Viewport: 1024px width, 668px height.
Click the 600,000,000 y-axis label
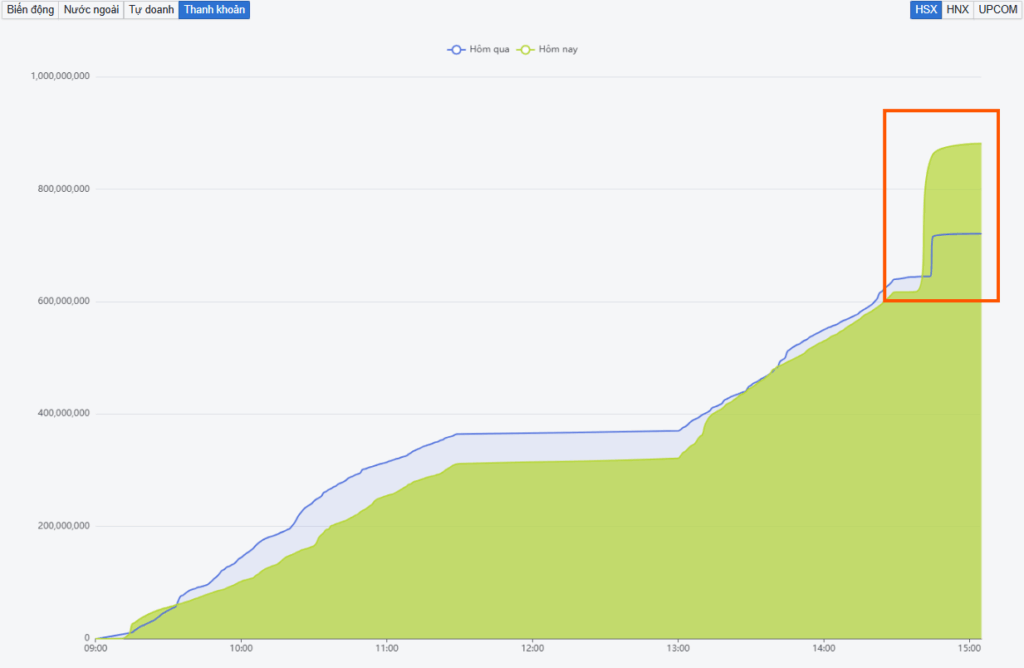pos(63,302)
